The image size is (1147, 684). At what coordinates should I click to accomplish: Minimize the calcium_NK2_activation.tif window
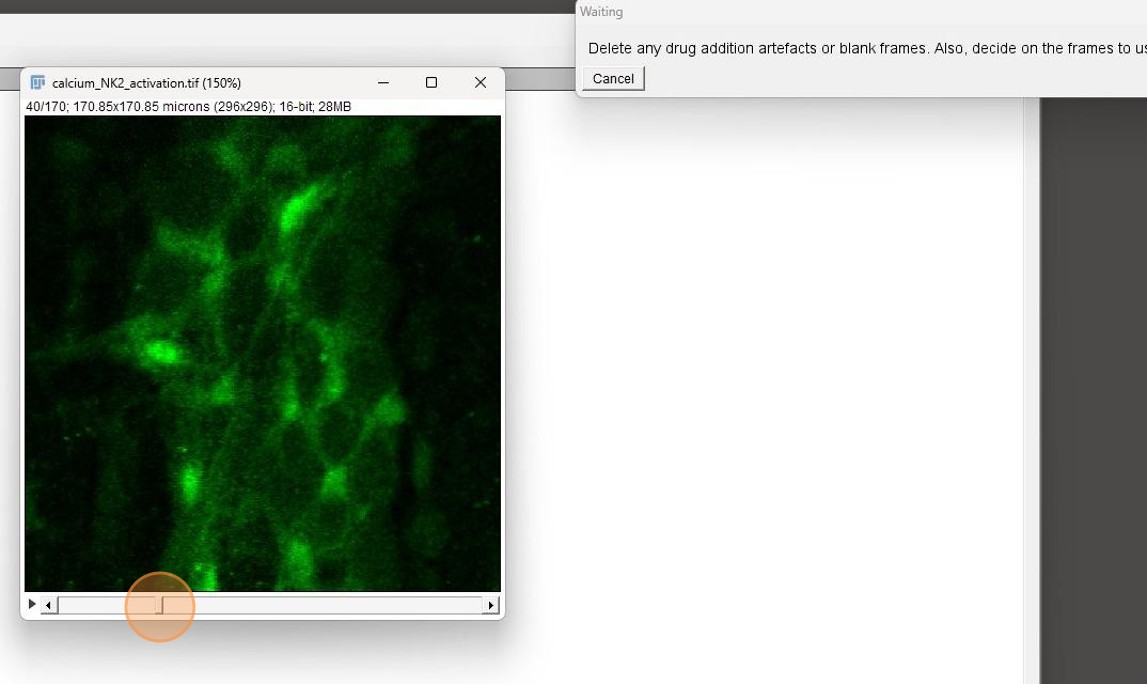click(383, 83)
